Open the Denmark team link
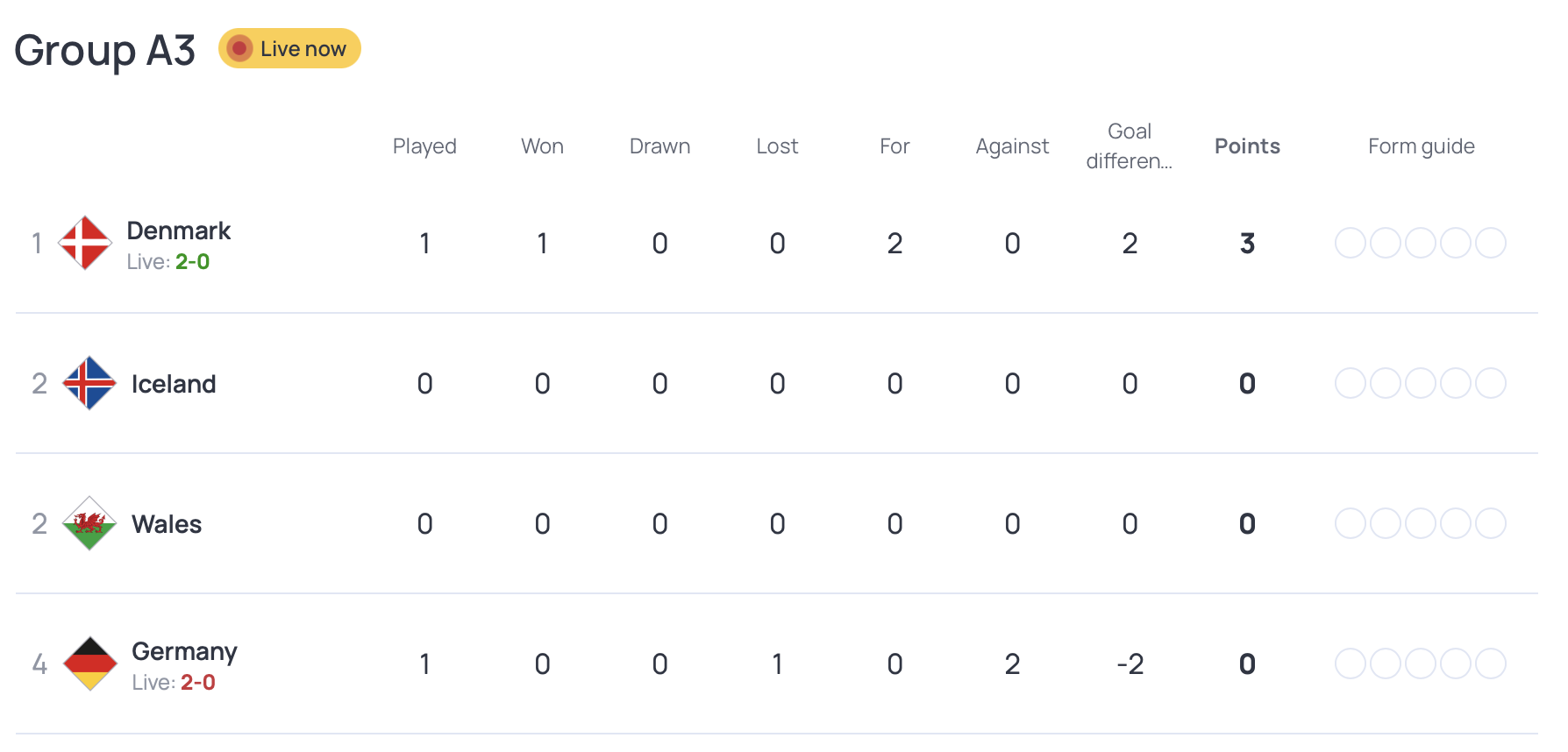The width and height of the screenshot is (1568, 752). coord(178,231)
